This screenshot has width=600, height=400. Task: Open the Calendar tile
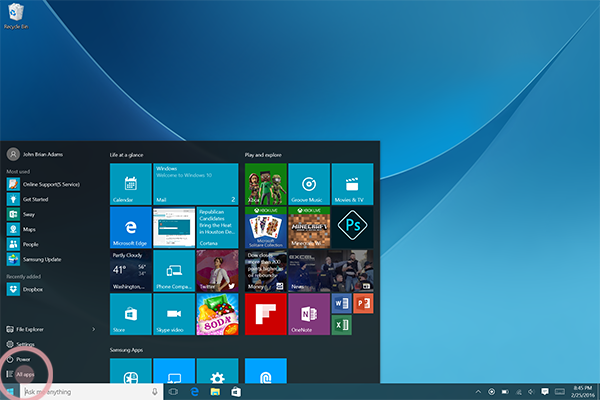pyautogui.click(x=130, y=184)
